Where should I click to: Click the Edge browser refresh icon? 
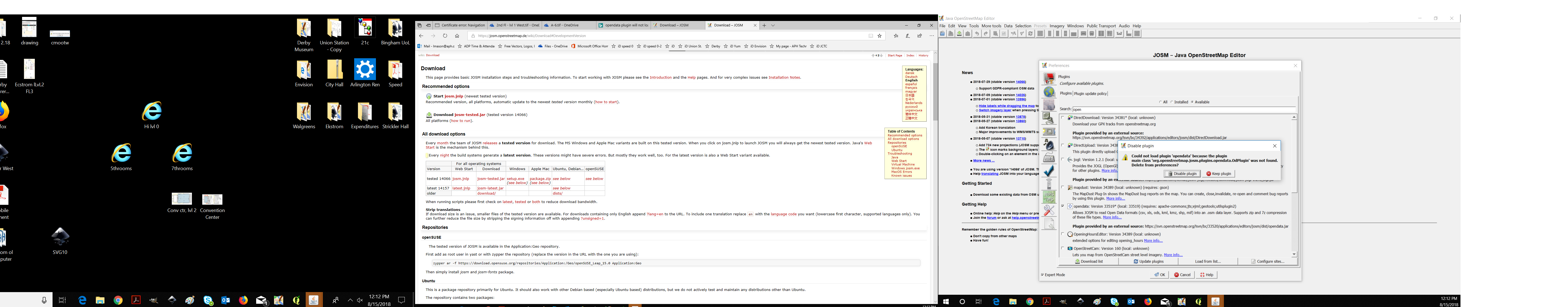[x=445, y=36]
